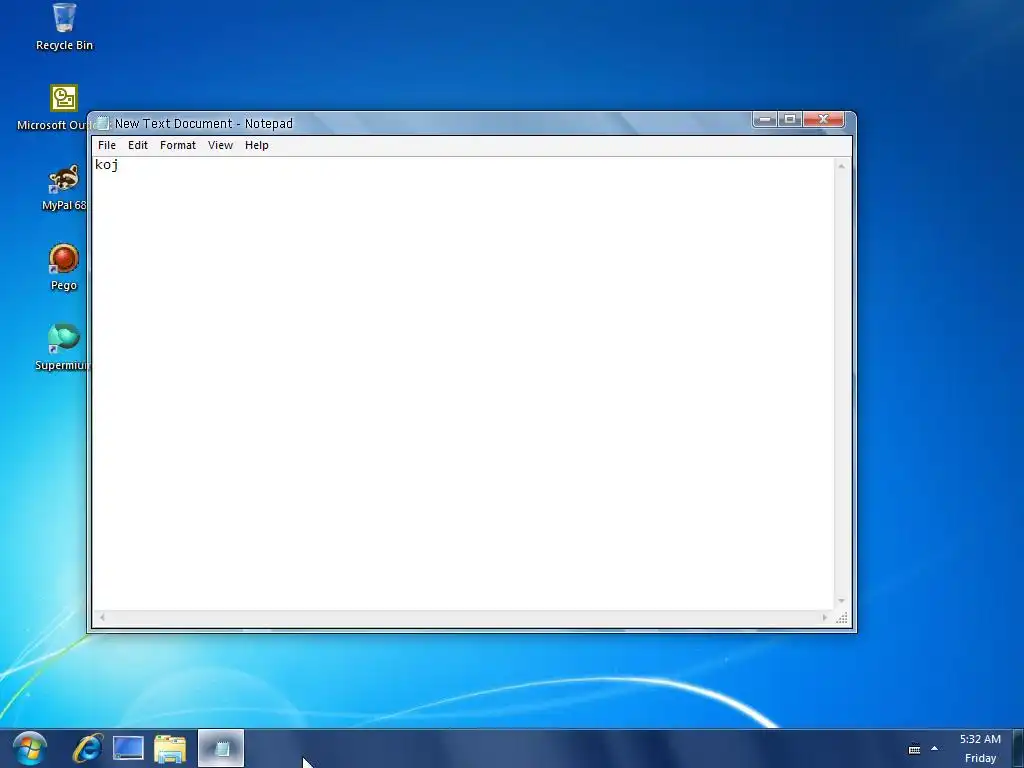This screenshot has height=768, width=1024.
Task: Select the Supermium desktop shortcut
Action: [x=64, y=347]
